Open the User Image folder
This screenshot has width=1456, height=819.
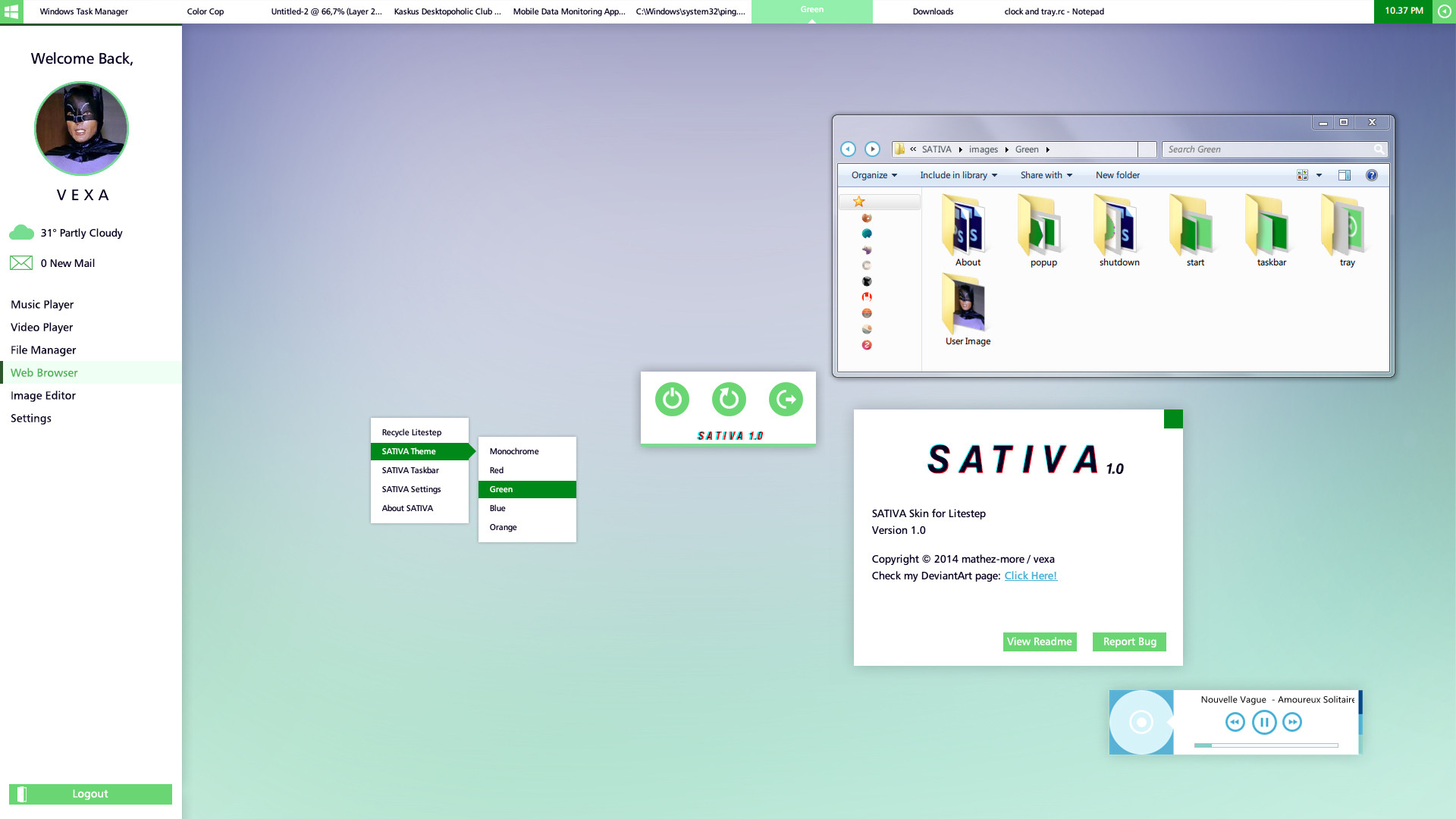(968, 309)
